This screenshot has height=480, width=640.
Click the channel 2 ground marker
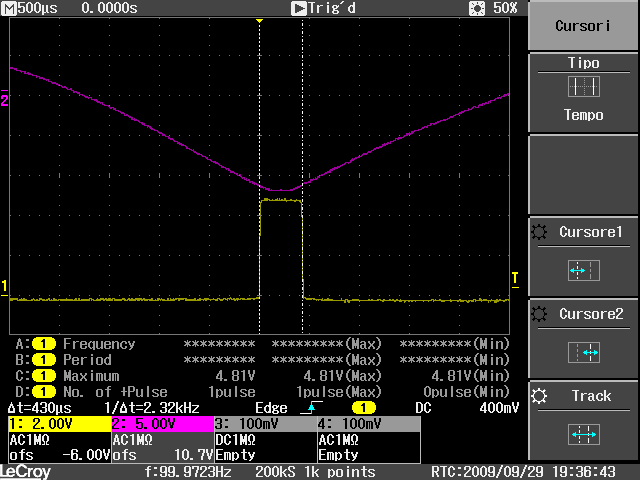tap(5, 99)
